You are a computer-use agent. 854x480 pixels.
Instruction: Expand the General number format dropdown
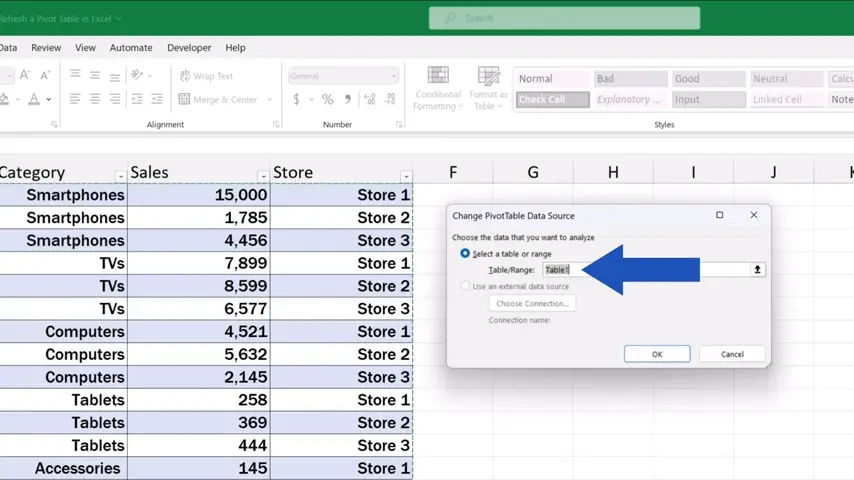tap(393, 76)
